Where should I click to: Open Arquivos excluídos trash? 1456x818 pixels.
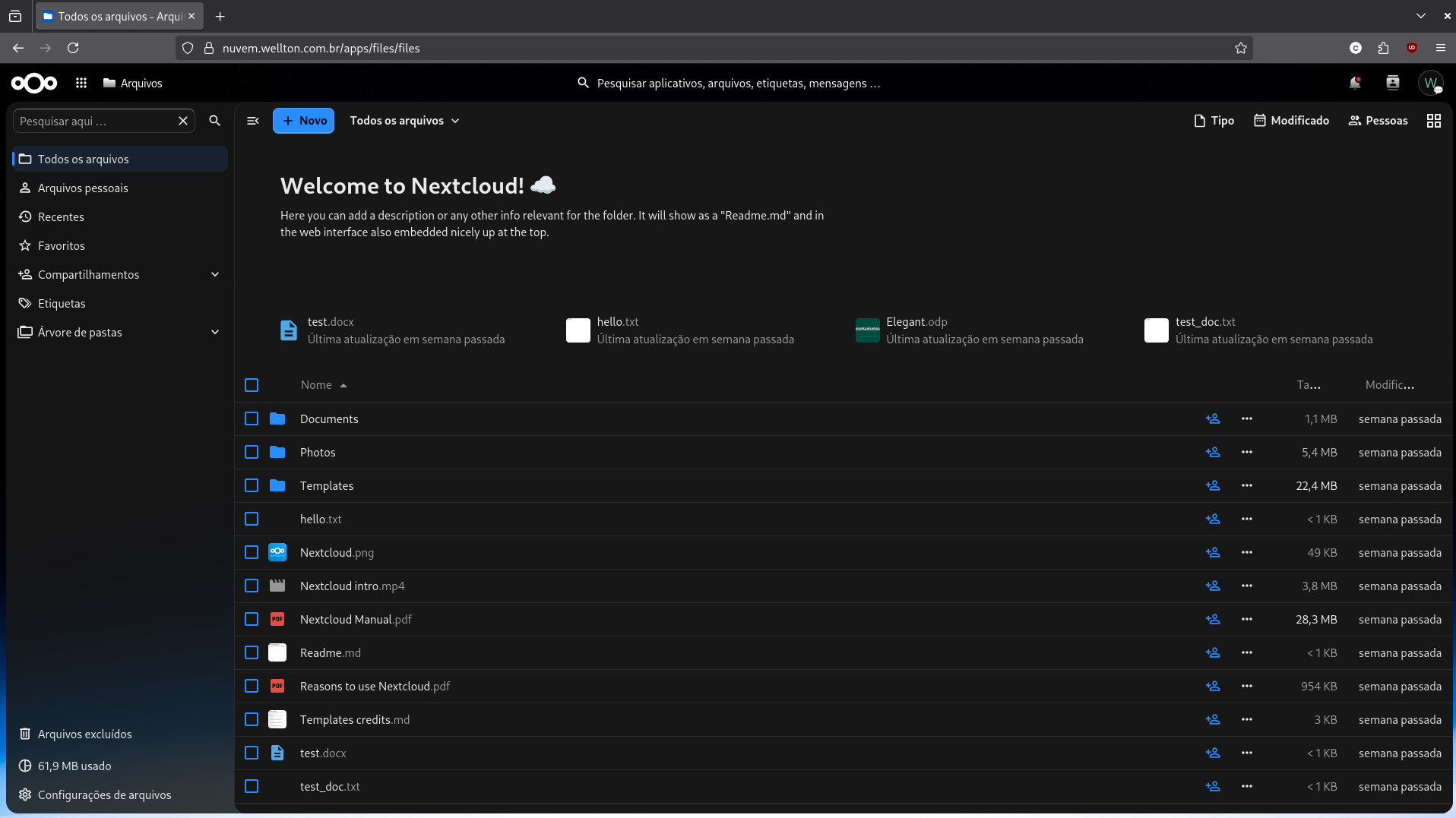tap(120, 734)
